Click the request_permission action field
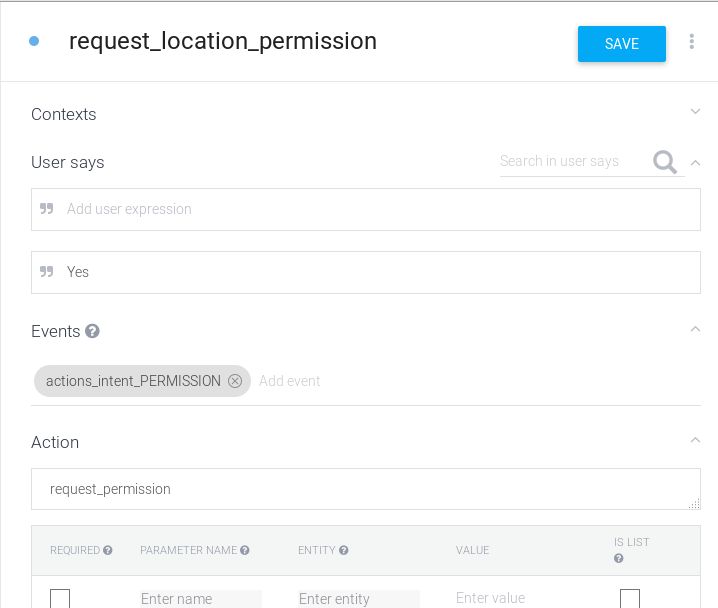Screen dimensions: 718x608 pos(365,489)
